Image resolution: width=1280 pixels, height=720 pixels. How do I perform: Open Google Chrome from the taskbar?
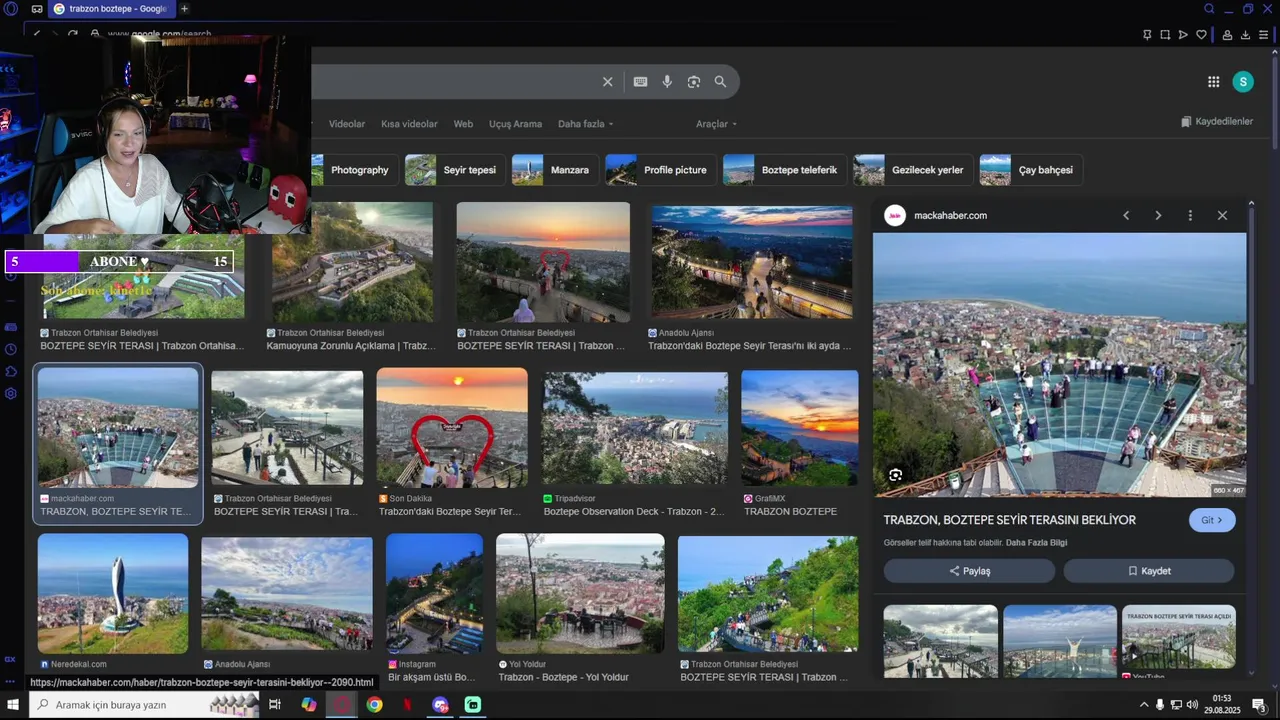[374, 705]
